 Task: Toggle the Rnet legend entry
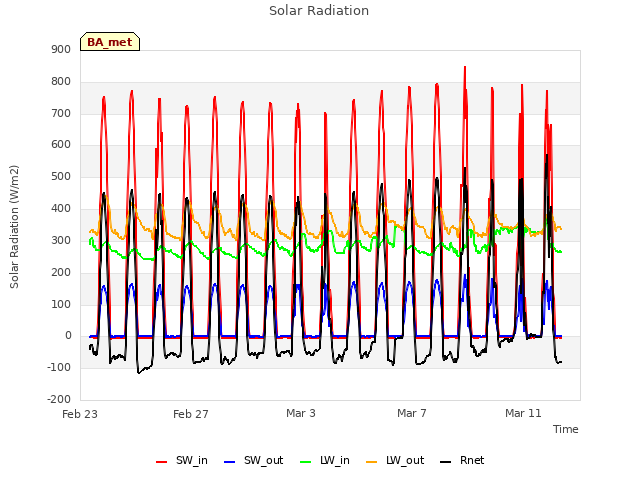(x=462, y=460)
